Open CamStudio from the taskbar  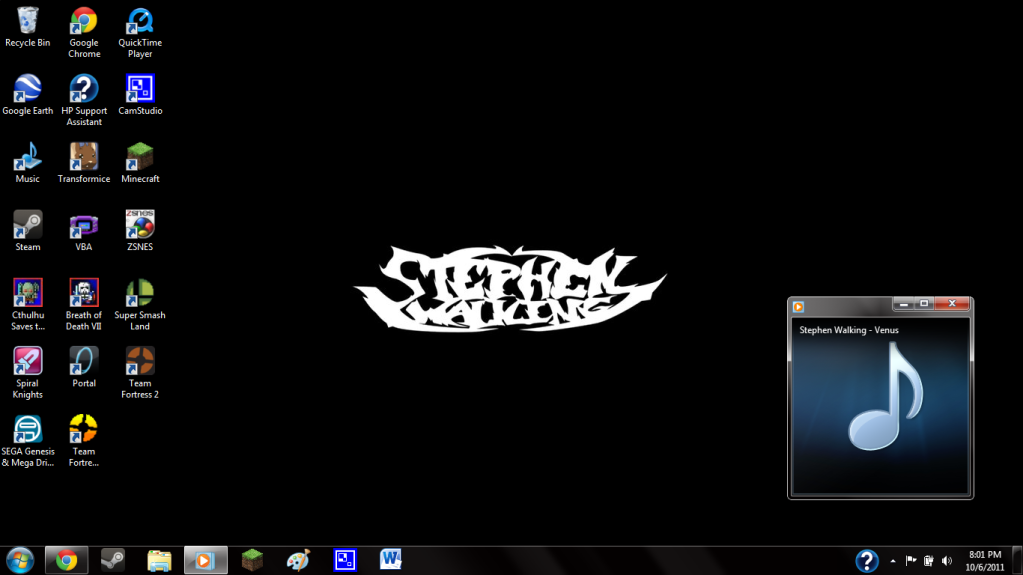(x=345, y=561)
